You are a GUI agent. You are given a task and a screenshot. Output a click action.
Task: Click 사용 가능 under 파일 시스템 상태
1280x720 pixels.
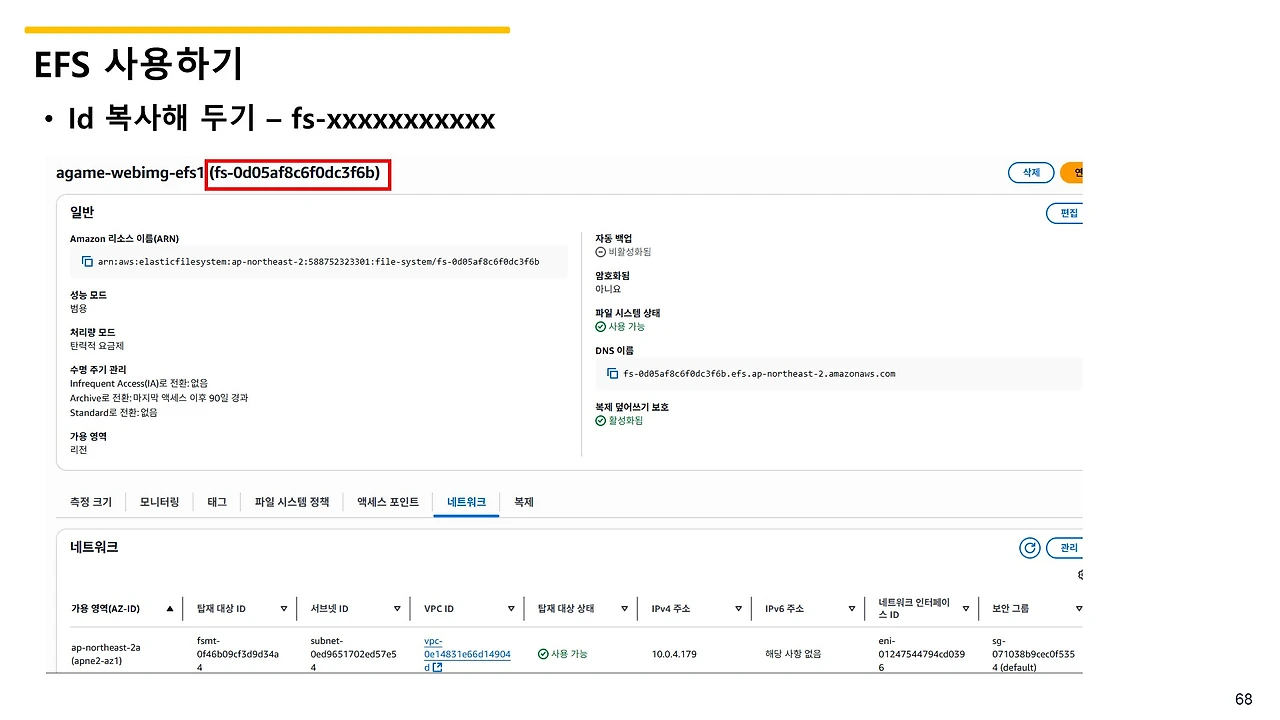tap(627, 327)
